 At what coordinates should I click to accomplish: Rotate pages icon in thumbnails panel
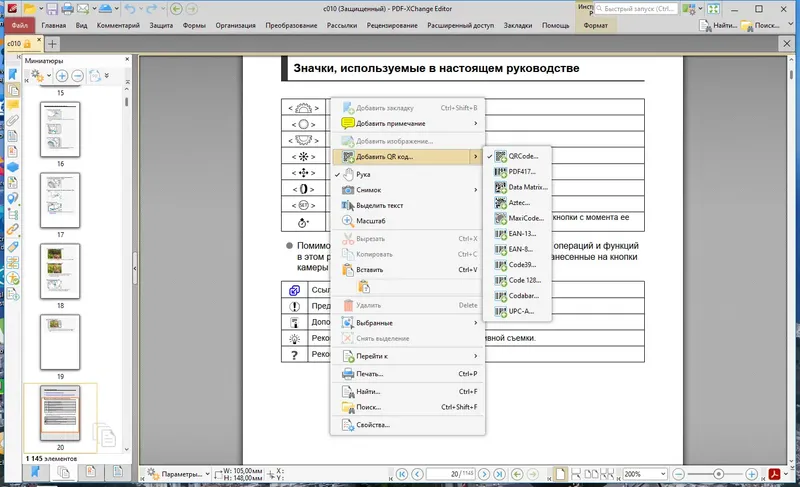[95, 76]
